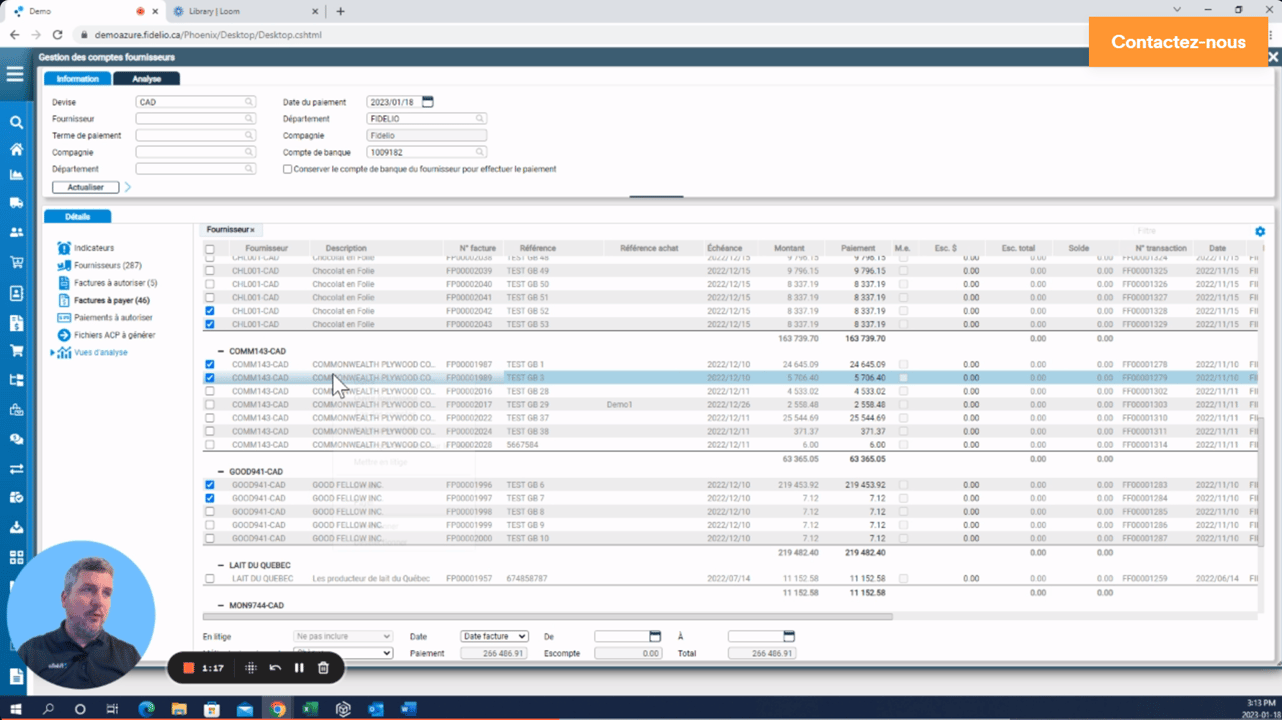Expand the Vues d'analyse tree node
1282x720 pixels.
53,353
